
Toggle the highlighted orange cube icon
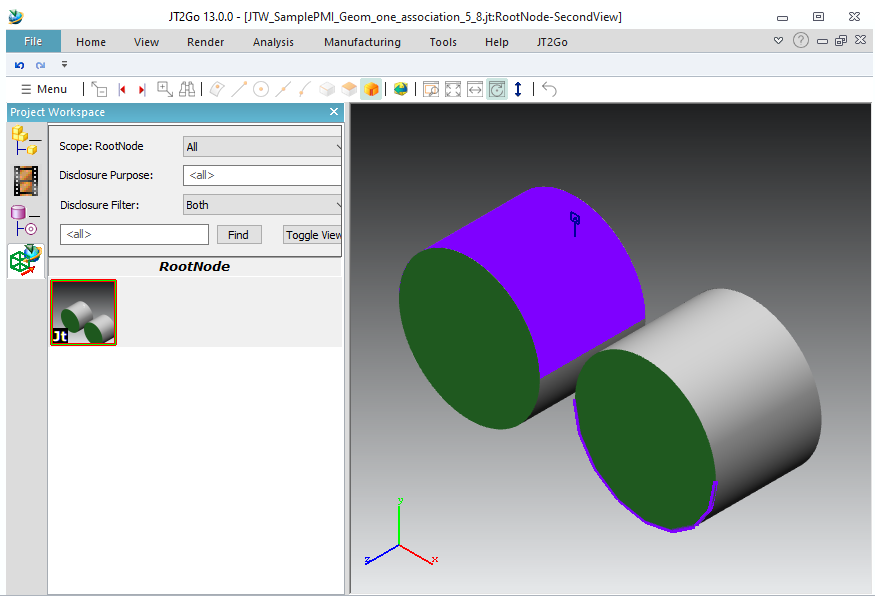371,89
